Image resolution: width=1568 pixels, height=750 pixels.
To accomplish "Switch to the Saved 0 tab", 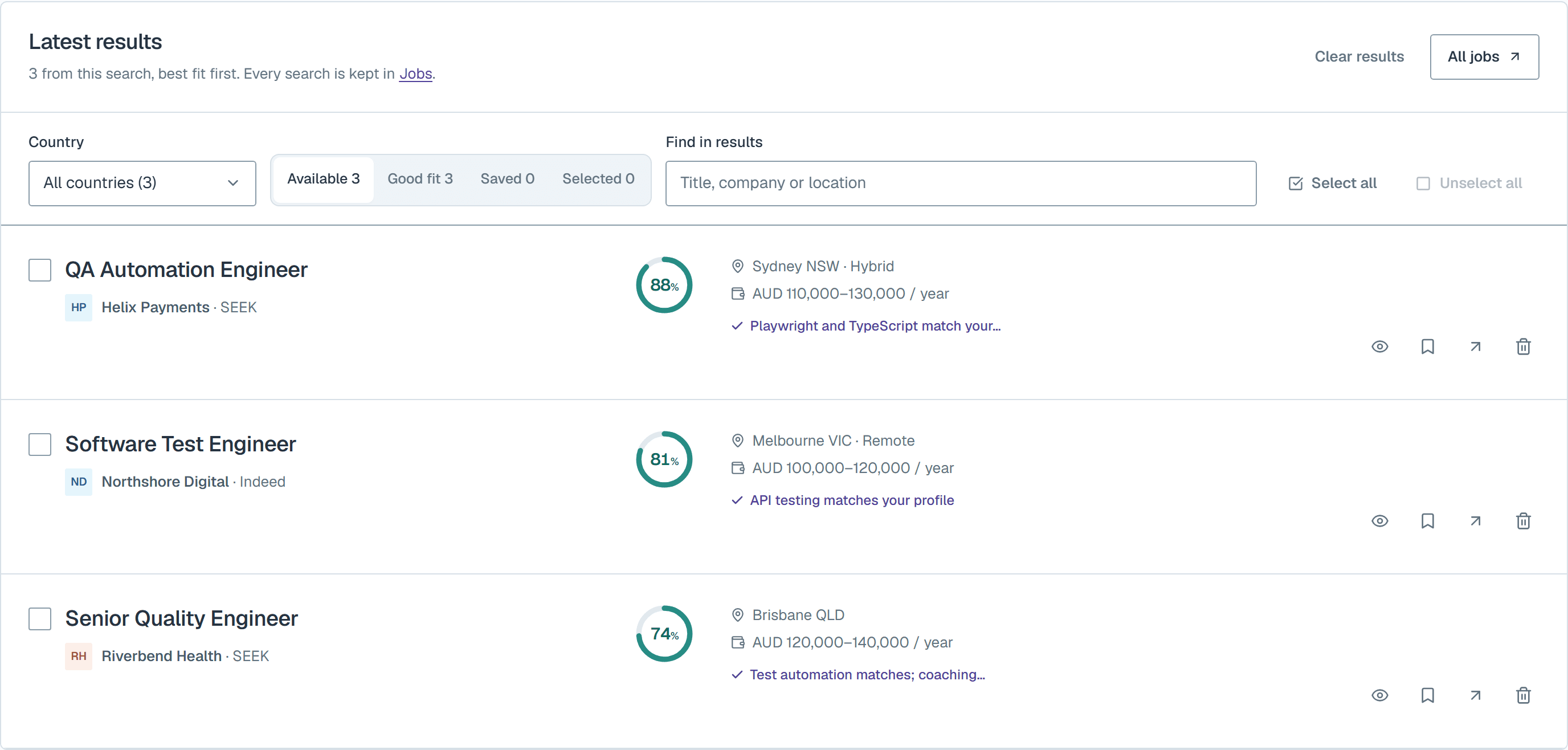I will 507,179.
